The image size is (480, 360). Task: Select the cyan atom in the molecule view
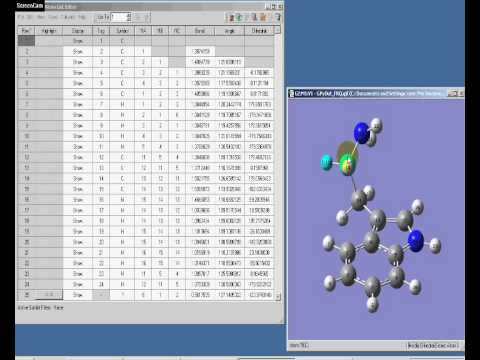pos(326,162)
